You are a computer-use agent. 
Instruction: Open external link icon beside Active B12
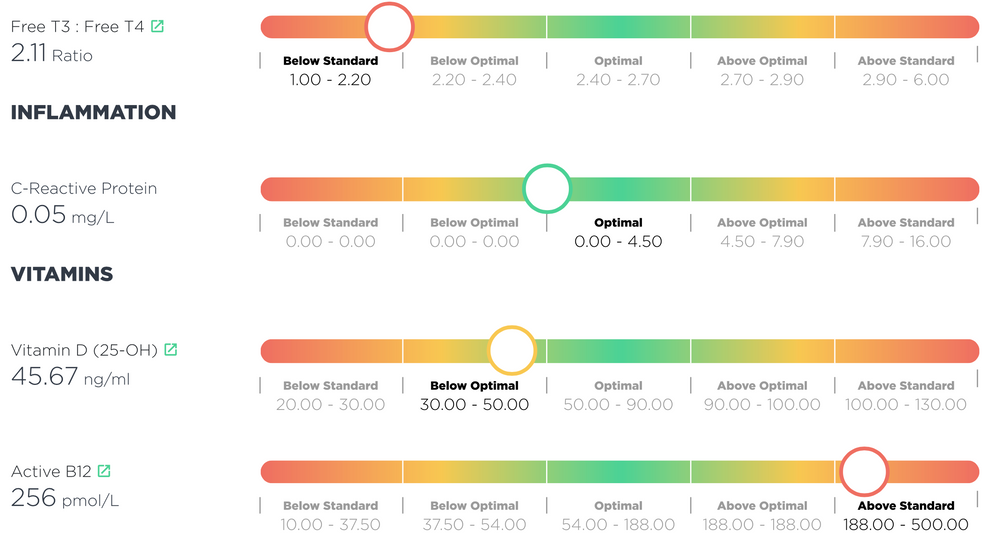pos(104,471)
